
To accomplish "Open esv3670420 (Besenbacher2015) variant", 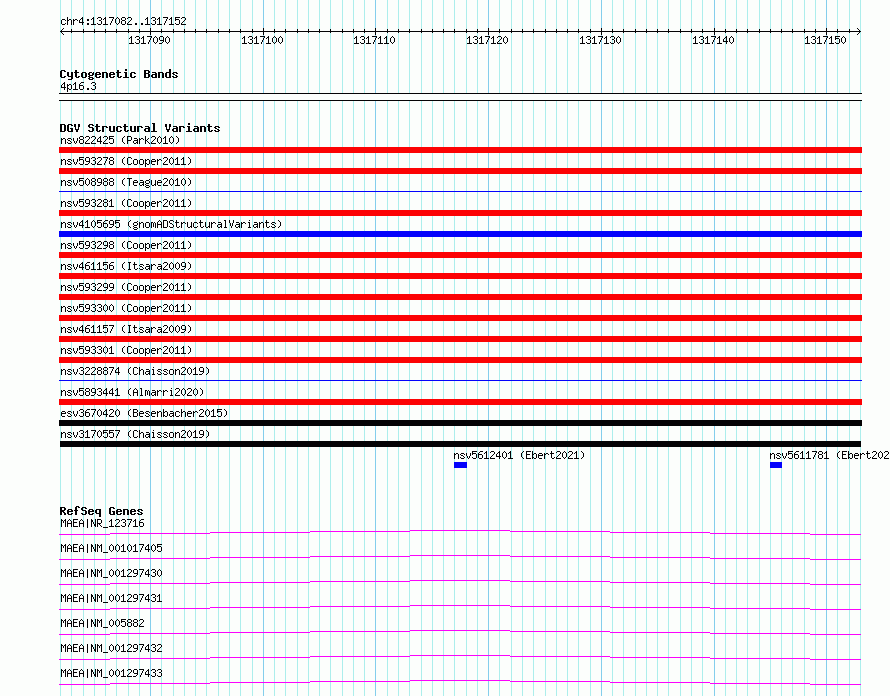I will 144,413.
